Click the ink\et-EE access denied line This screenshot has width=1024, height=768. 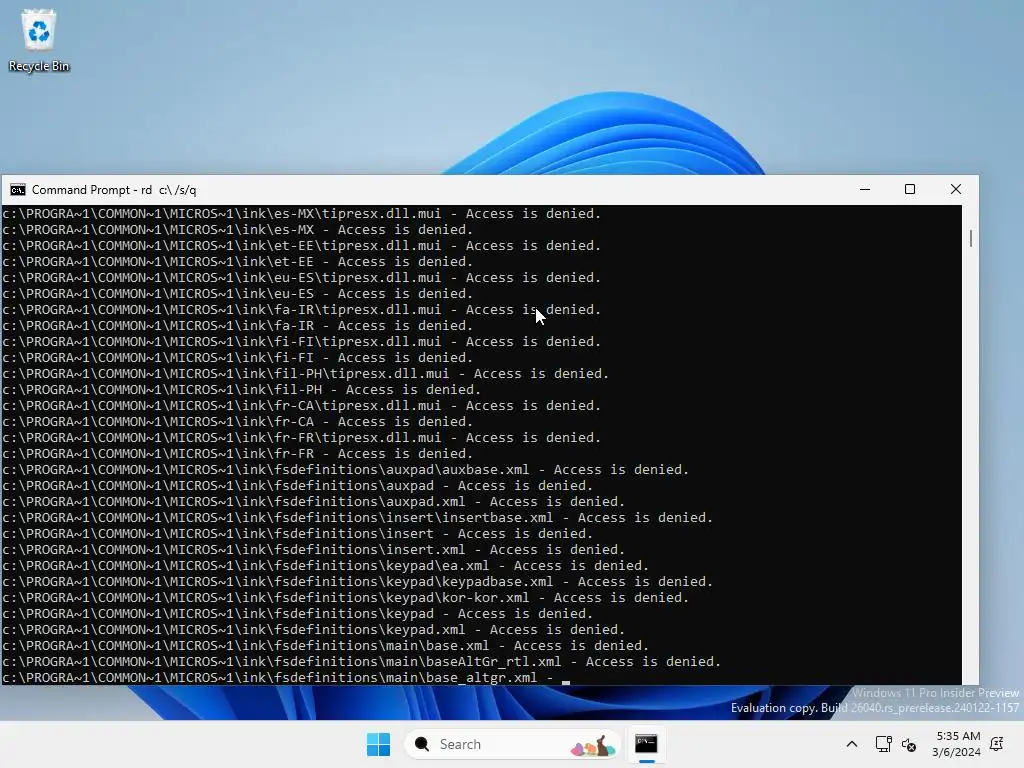pyautogui.click(x=237, y=262)
